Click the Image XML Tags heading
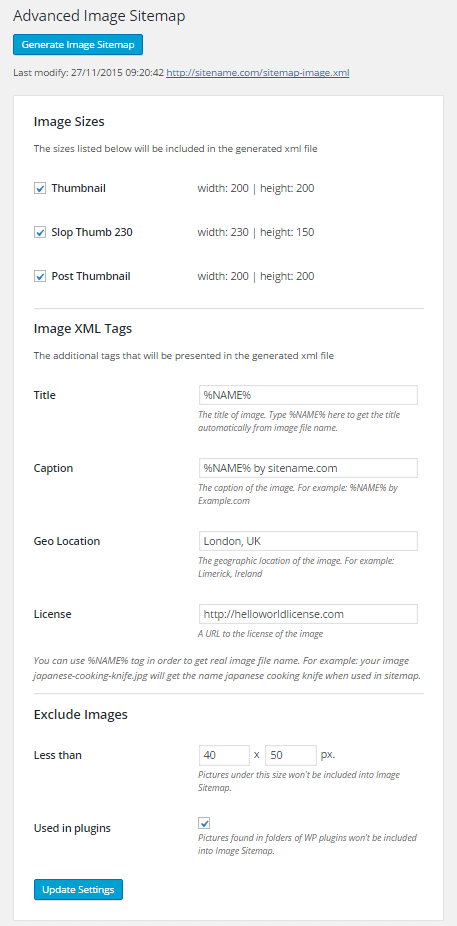Screen dimensions: 457x926 point(83,329)
